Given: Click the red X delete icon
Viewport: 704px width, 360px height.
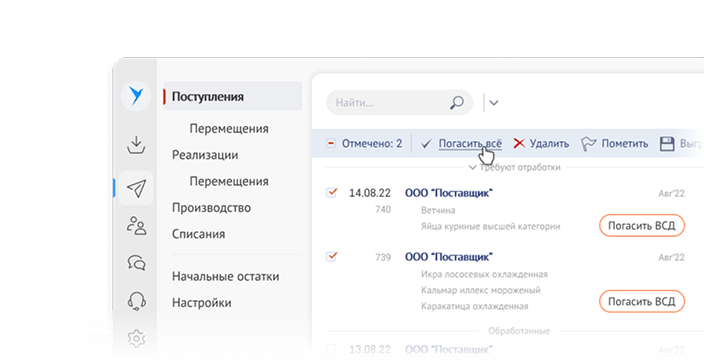Looking at the screenshot, I should (519, 144).
